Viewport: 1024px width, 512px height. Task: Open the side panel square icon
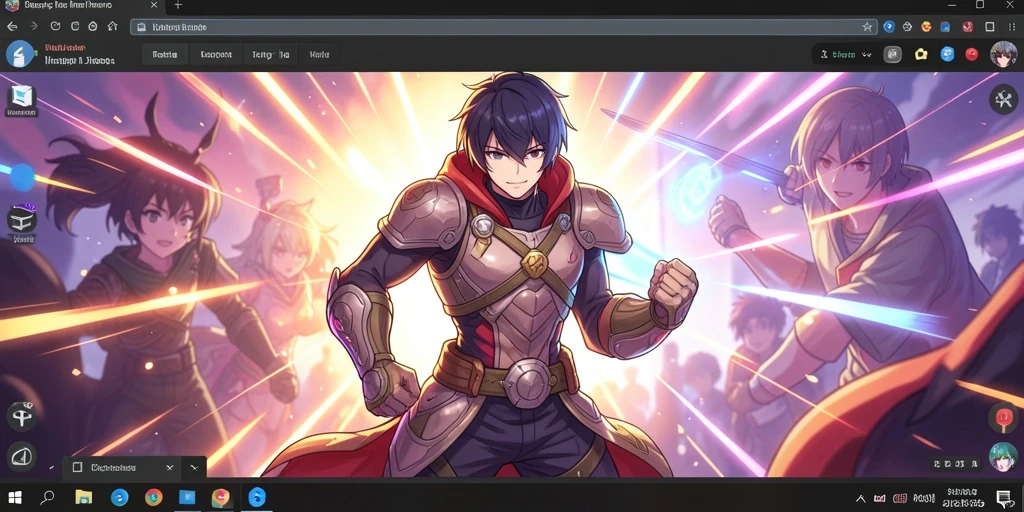[x=990, y=27]
